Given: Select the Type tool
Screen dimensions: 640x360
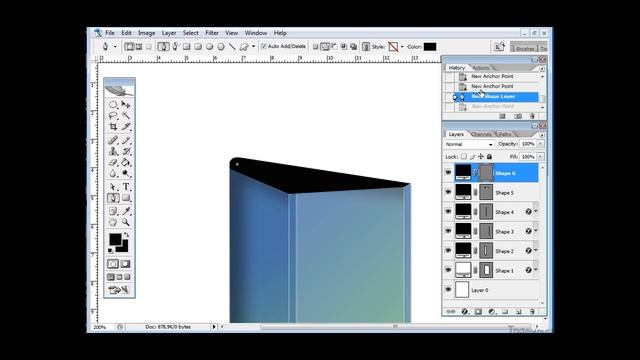Looking at the screenshot, I should coord(126,187).
